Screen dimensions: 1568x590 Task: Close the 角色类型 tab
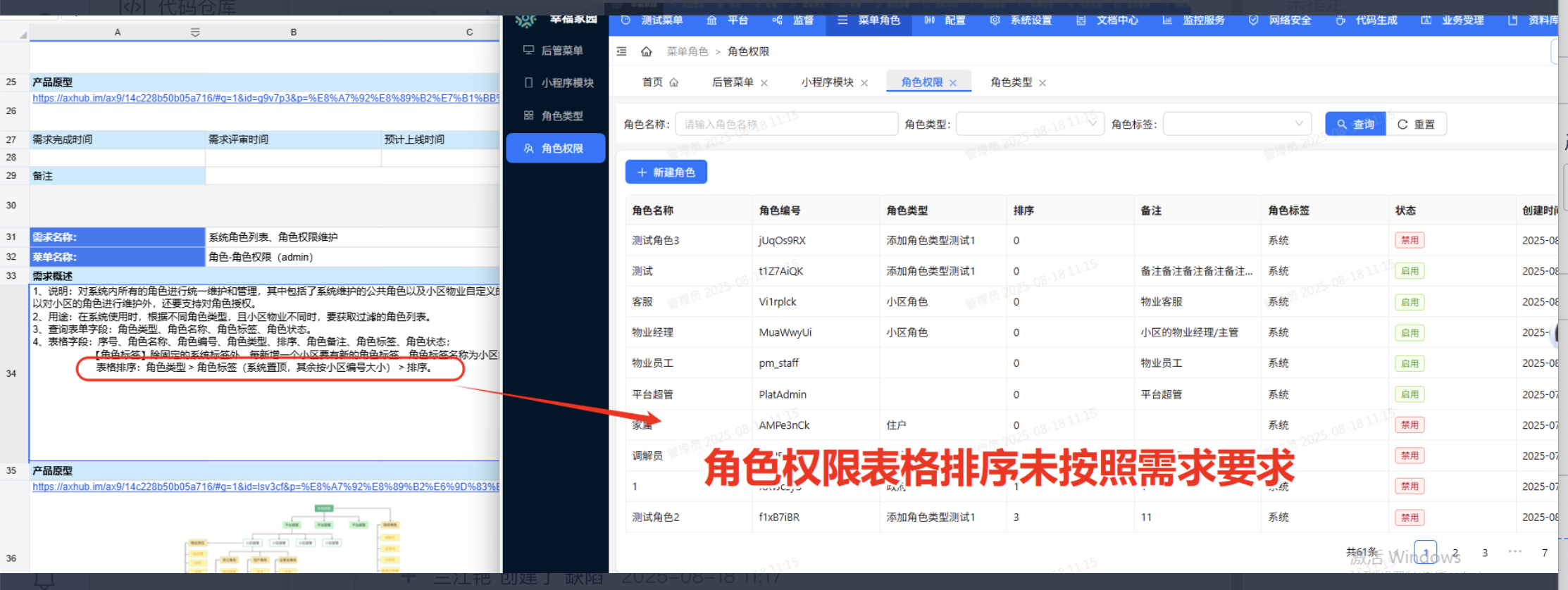[1043, 83]
